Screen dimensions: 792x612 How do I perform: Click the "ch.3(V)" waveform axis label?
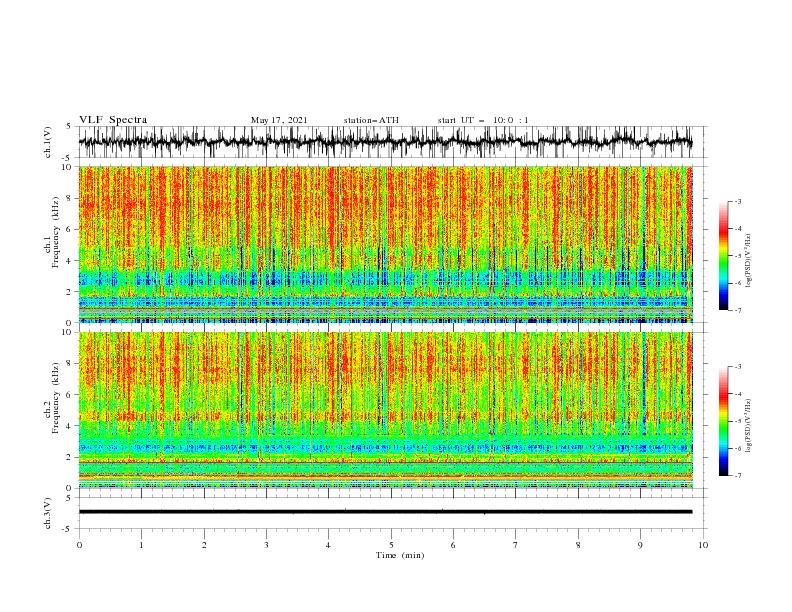(48, 513)
